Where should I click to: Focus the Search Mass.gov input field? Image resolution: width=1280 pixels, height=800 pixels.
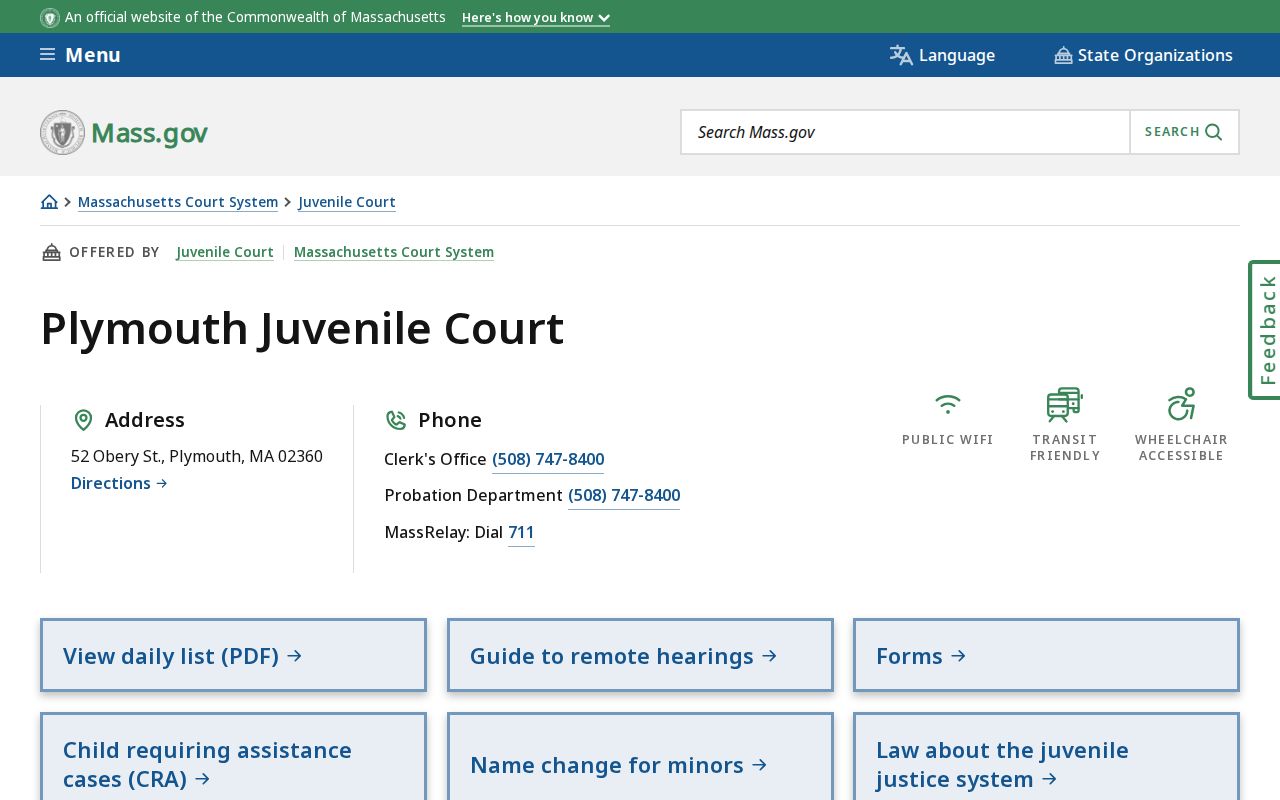point(906,132)
